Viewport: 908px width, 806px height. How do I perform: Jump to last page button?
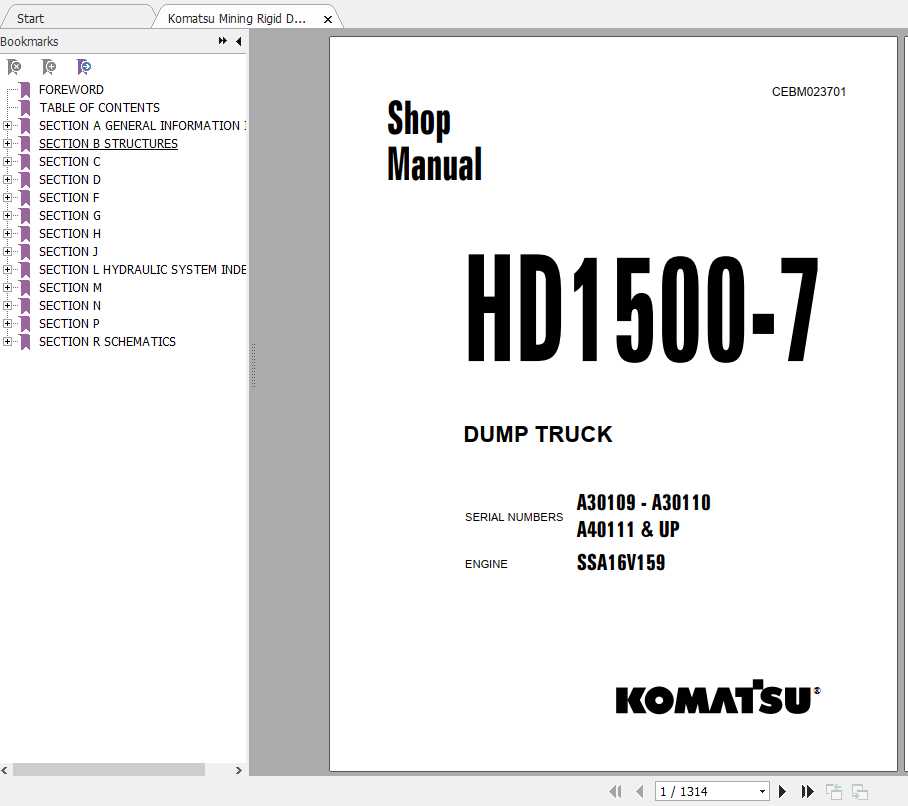point(807,791)
